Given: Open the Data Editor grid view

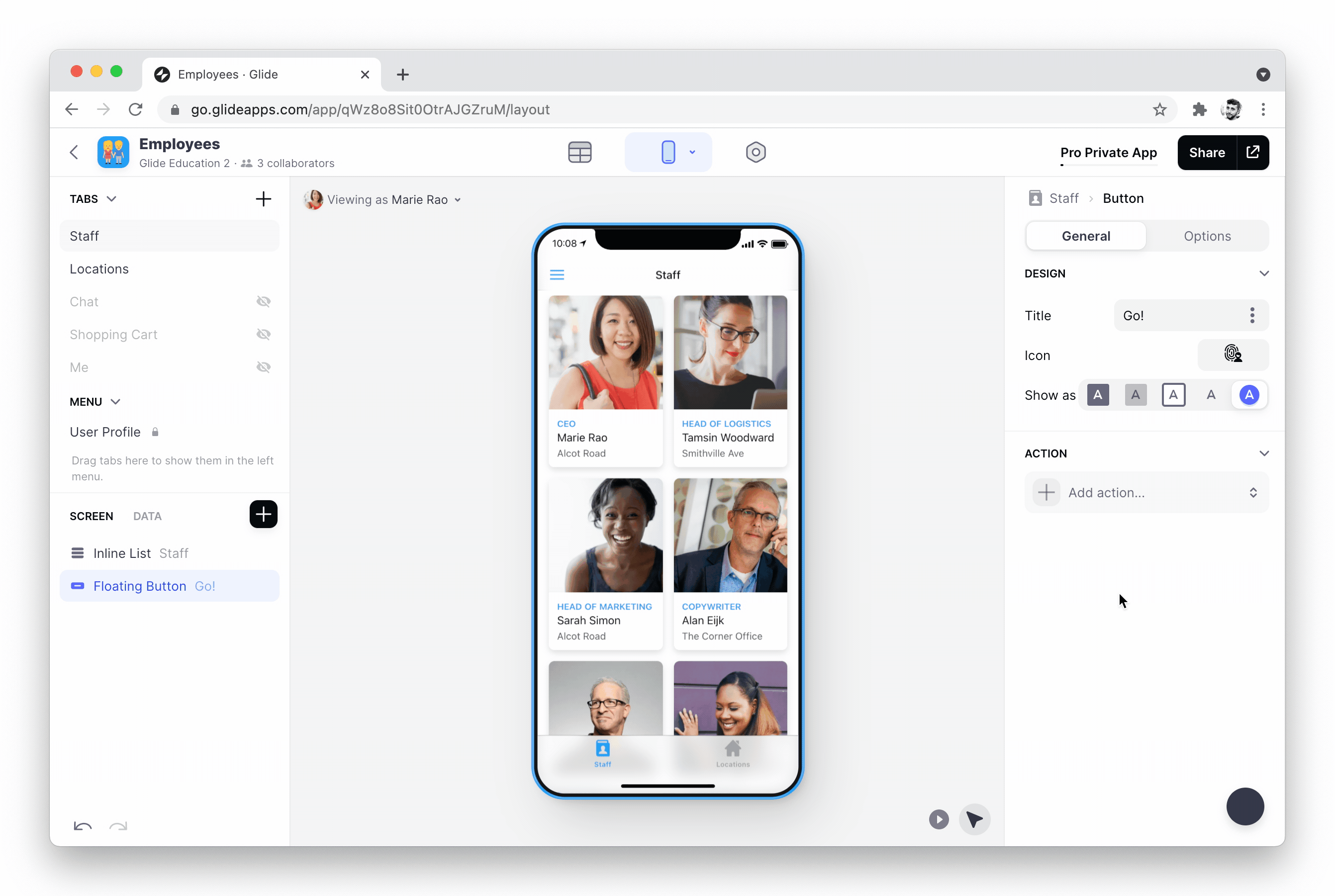Looking at the screenshot, I should pyautogui.click(x=579, y=152).
